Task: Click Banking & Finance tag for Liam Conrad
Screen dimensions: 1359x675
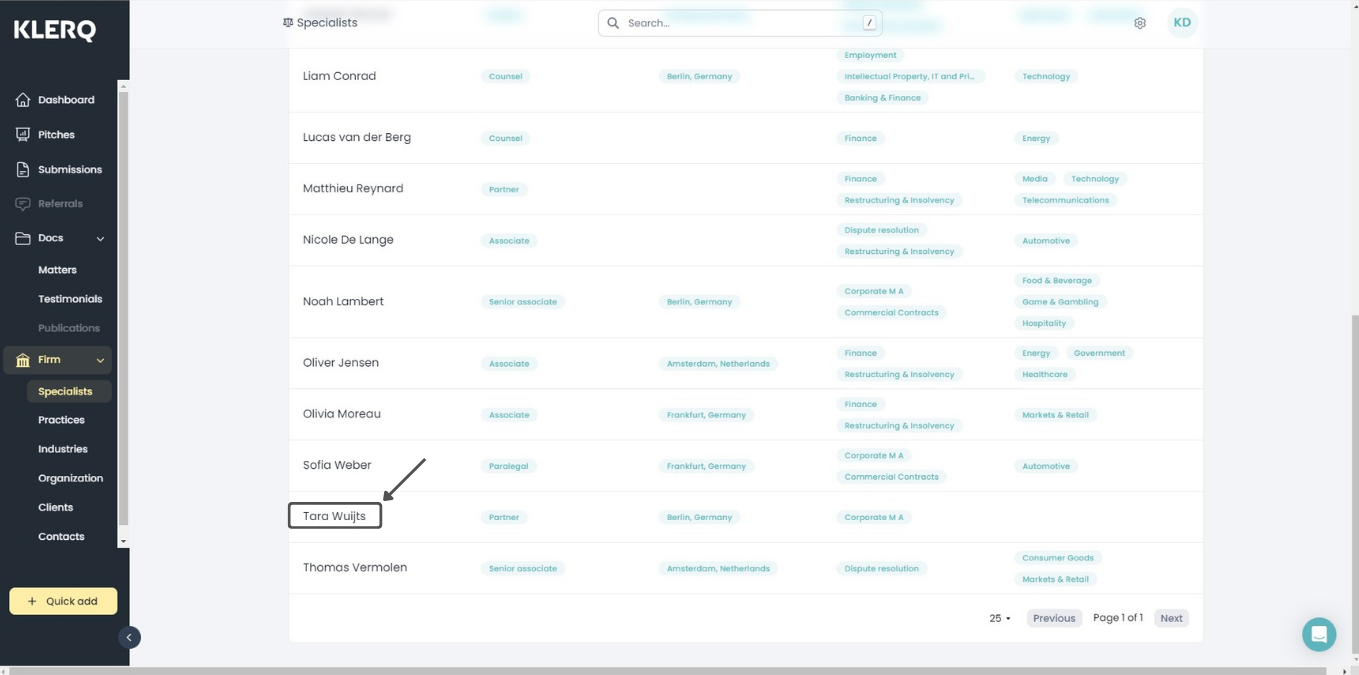Action: click(882, 98)
